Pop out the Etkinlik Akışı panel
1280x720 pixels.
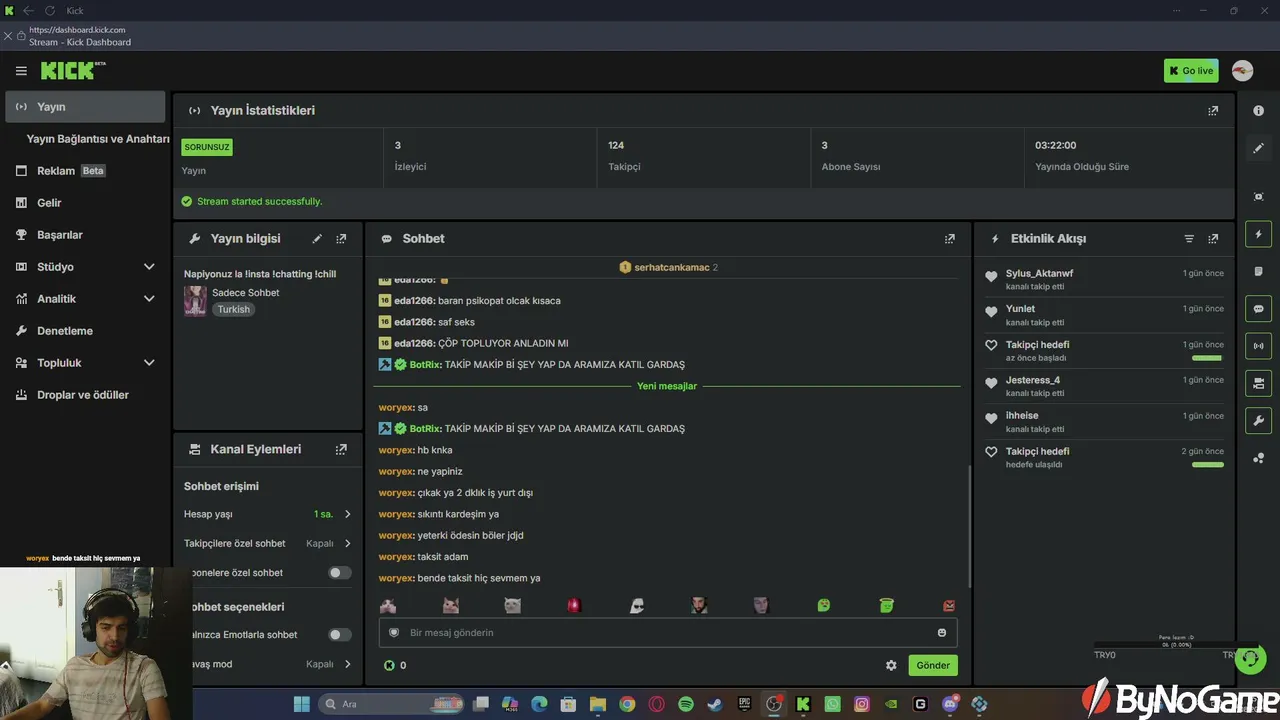(1213, 239)
